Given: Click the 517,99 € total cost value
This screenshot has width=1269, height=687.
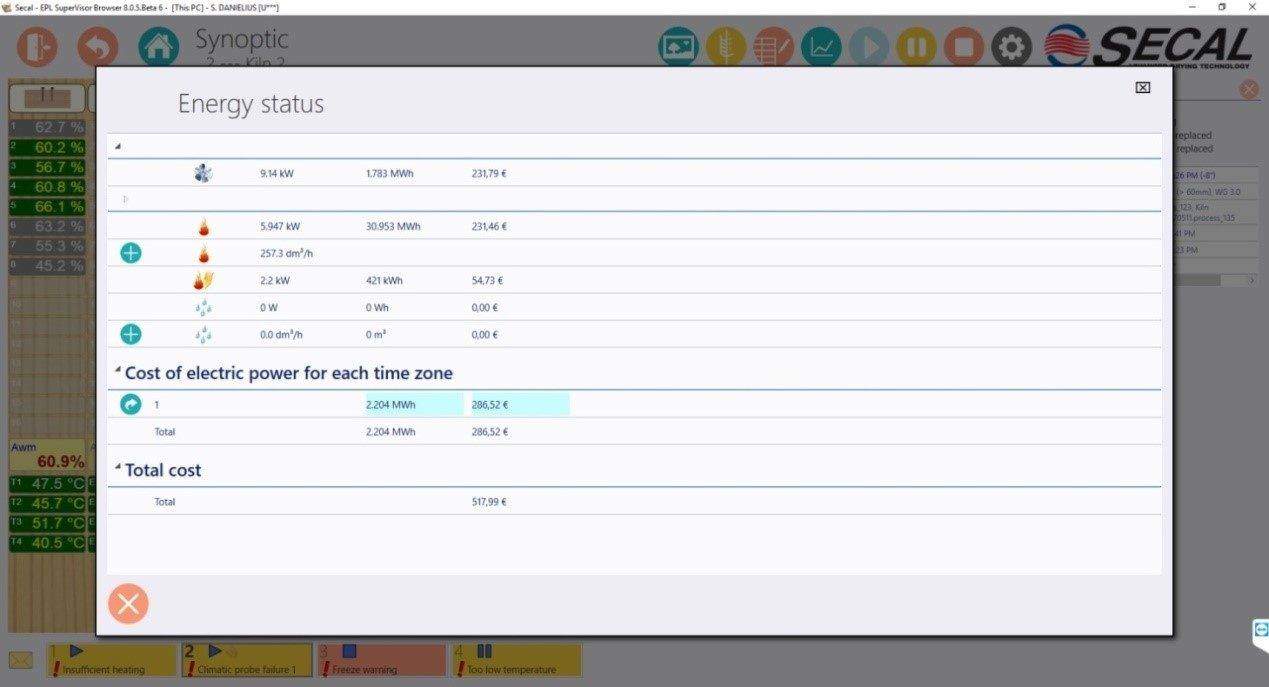Looking at the screenshot, I should (489, 502).
